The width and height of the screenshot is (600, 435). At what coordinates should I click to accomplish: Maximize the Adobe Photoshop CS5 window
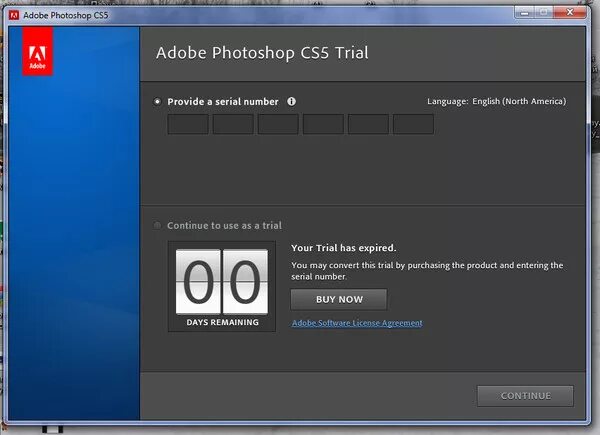tap(543, 13)
